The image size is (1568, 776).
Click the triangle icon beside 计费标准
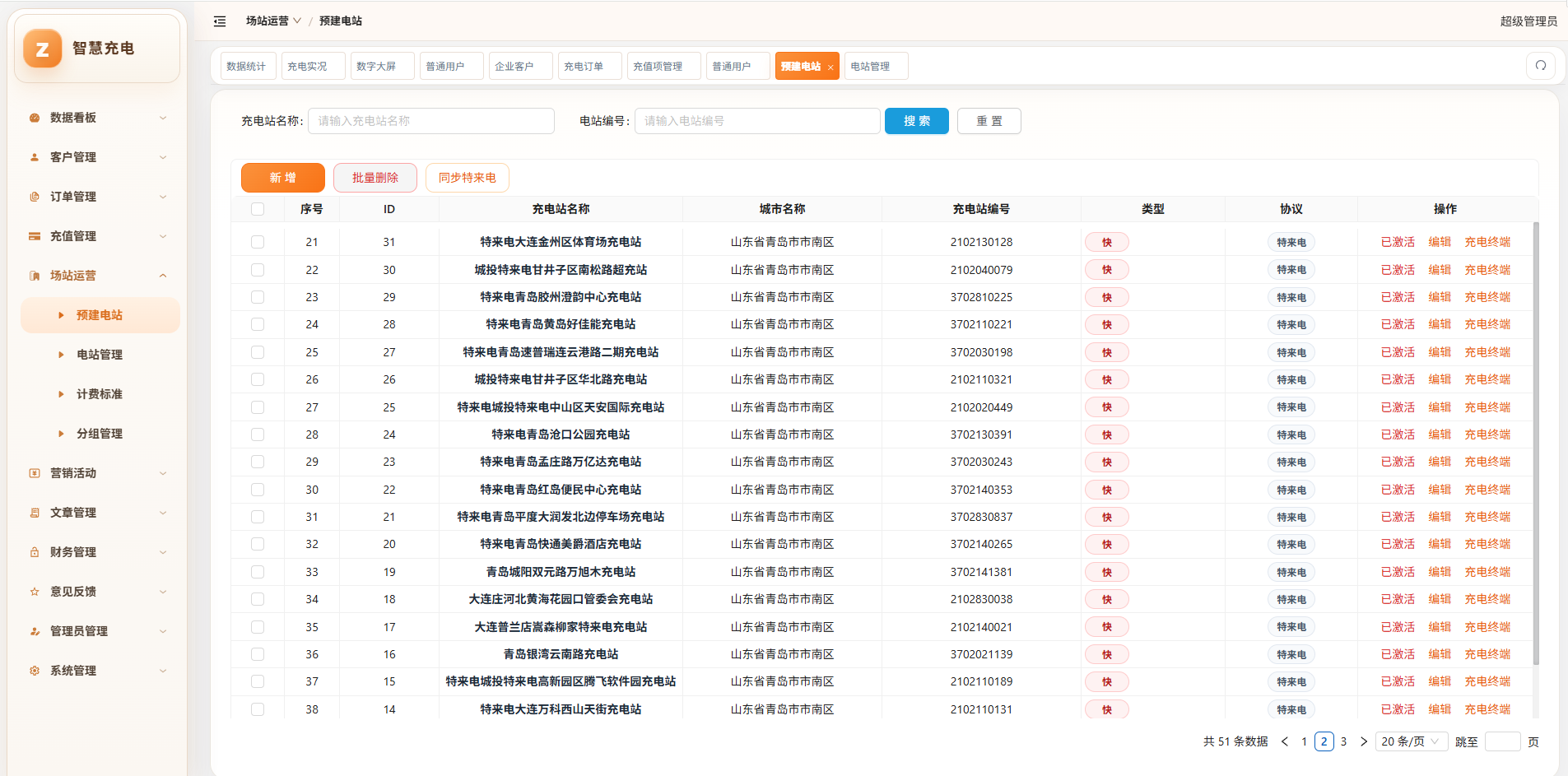(x=61, y=394)
